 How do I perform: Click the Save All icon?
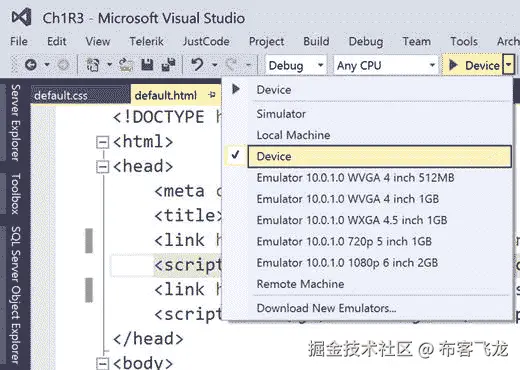pyautogui.click(x=168, y=65)
